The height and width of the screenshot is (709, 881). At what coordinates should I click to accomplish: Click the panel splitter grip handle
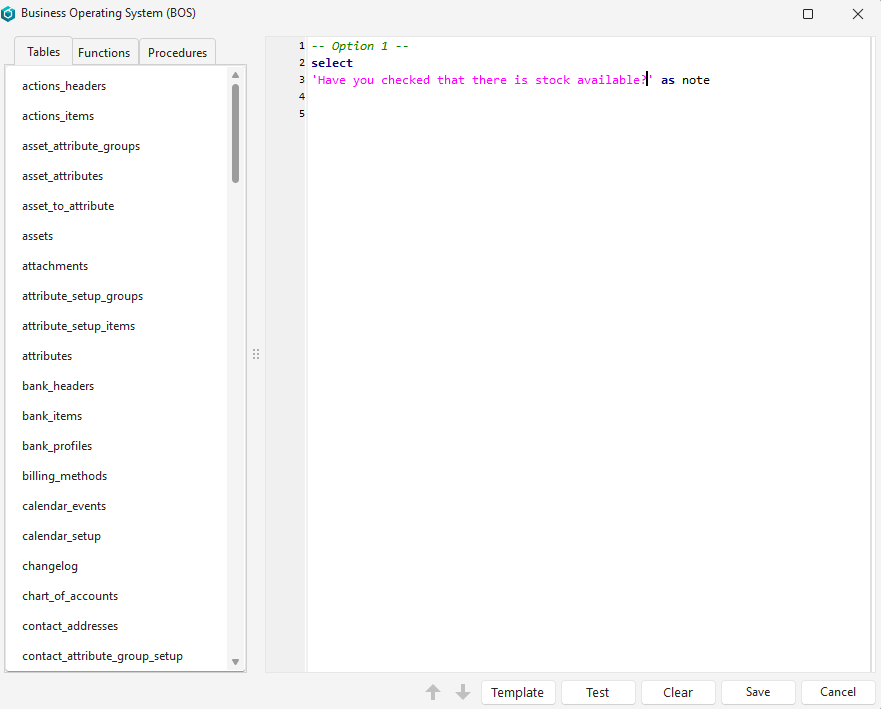point(256,354)
